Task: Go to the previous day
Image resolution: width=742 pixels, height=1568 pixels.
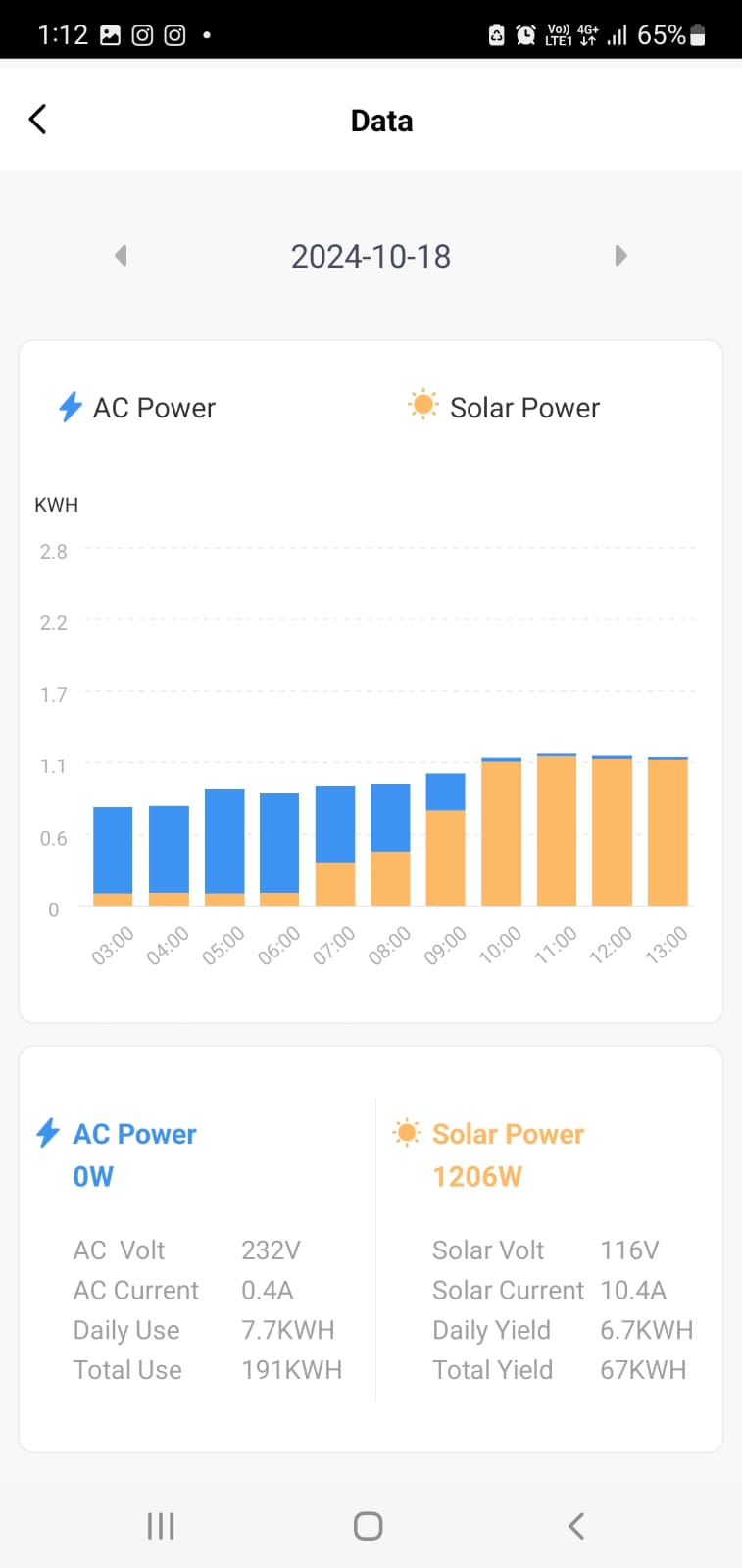Action: pos(122,256)
